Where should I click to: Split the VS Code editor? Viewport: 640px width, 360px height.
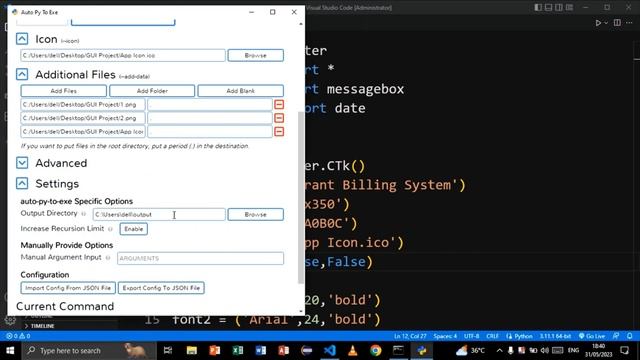[x=617, y=23]
